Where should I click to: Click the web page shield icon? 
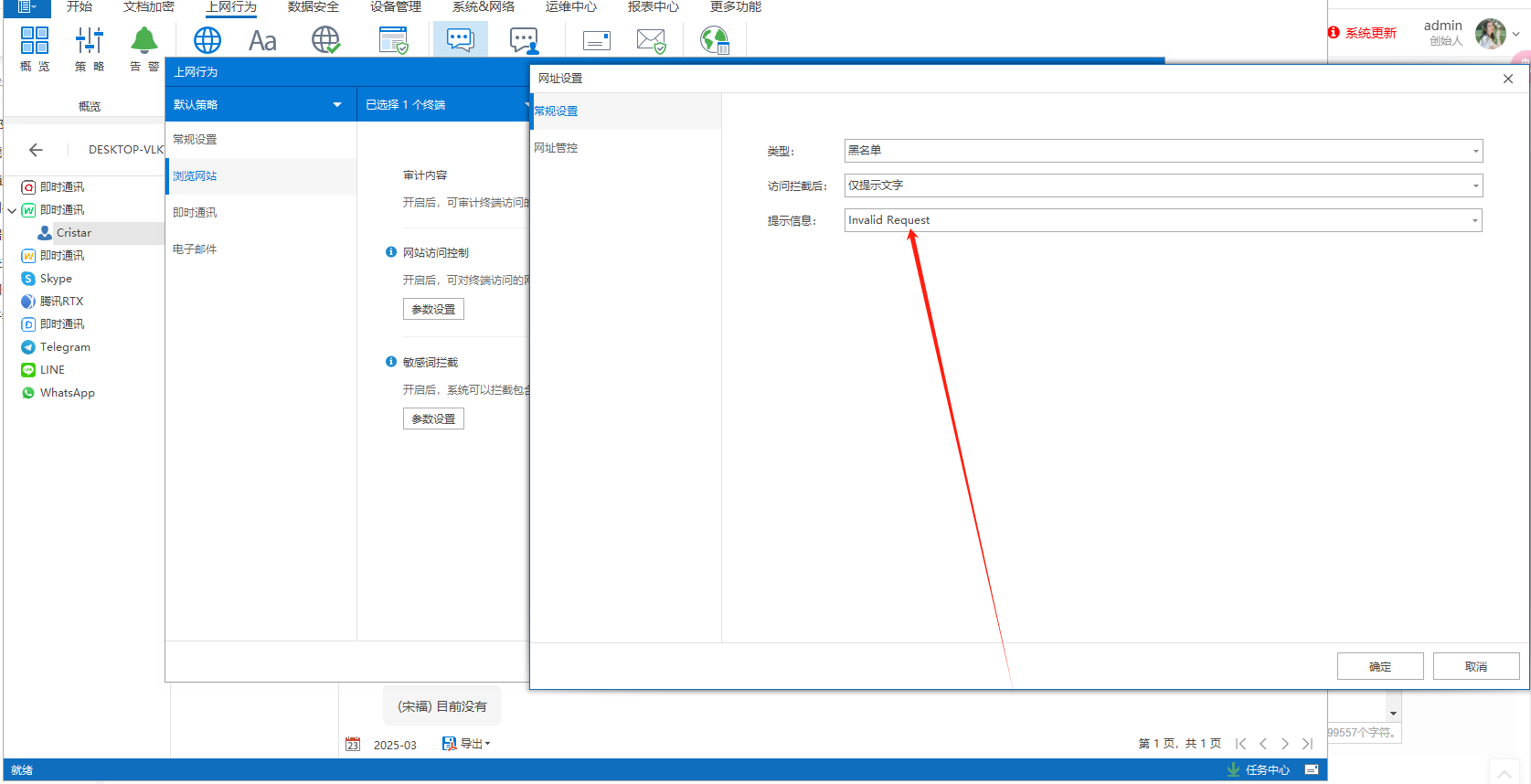click(393, 40)
